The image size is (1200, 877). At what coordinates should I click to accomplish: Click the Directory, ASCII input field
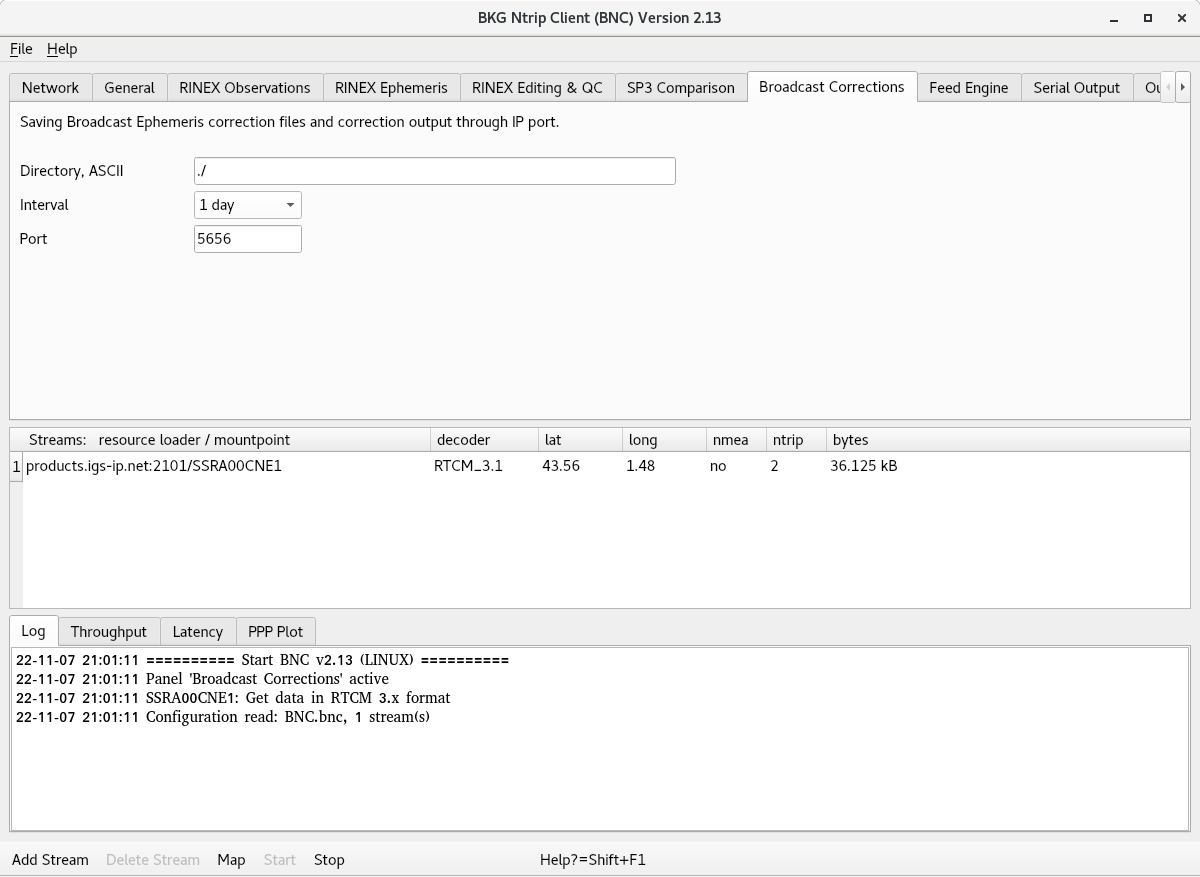434,171
